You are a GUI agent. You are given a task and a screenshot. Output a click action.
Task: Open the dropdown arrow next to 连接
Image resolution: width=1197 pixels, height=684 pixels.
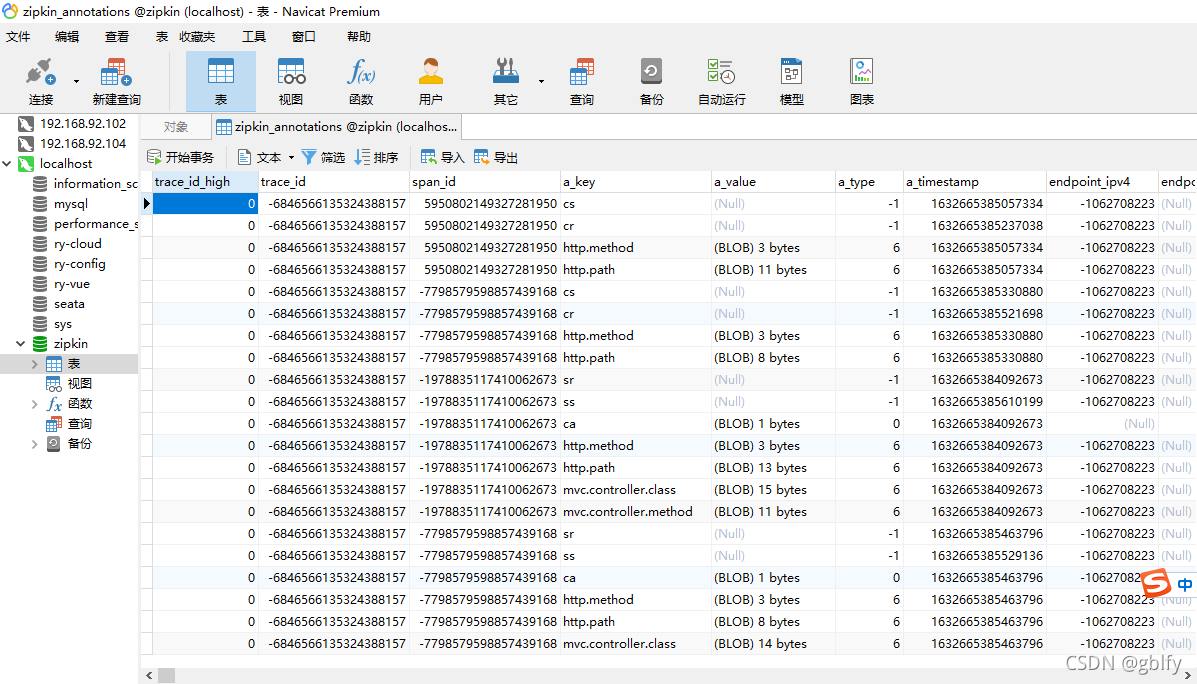(76, 81)
